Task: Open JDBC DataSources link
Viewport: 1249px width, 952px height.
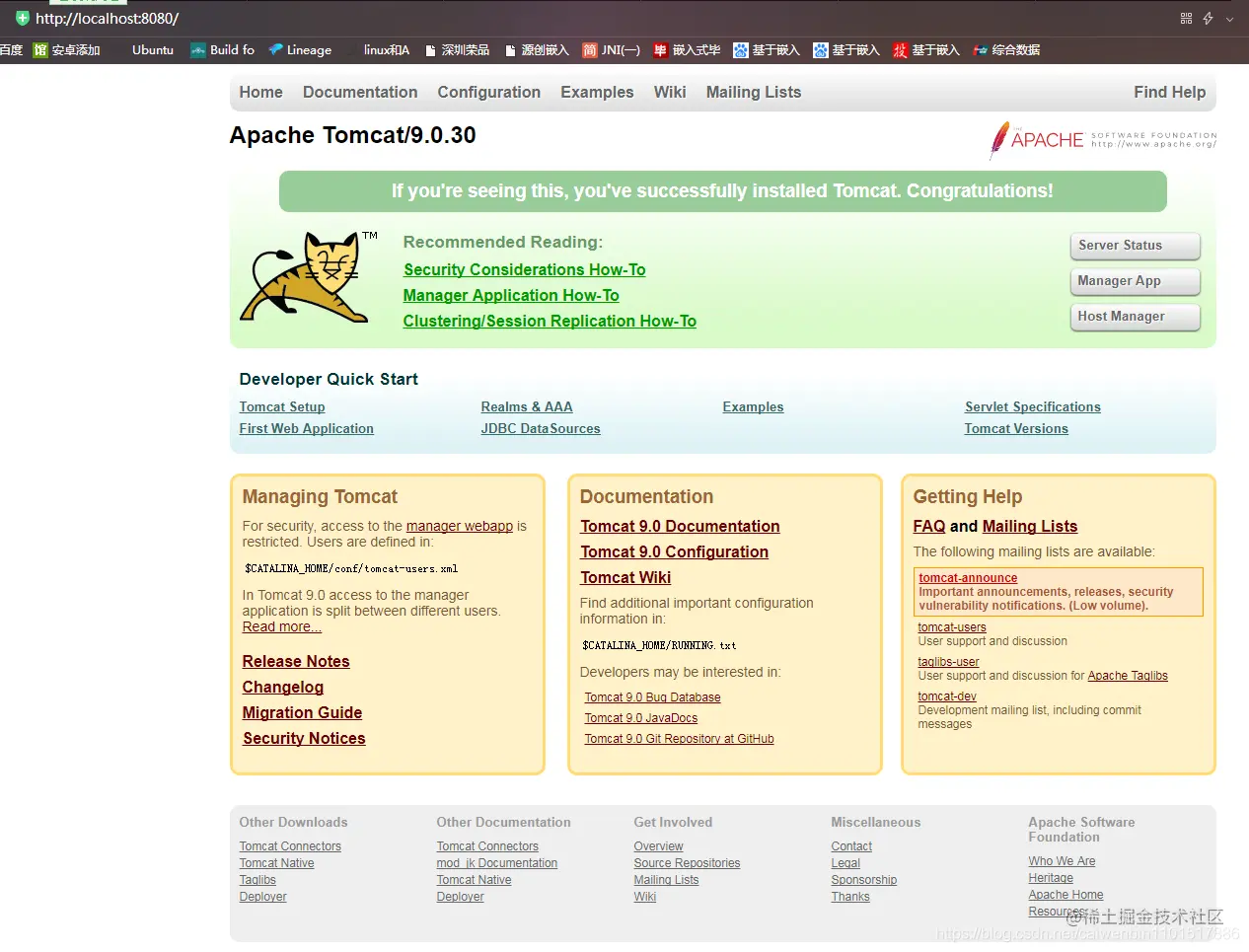Action: (540, 428)
